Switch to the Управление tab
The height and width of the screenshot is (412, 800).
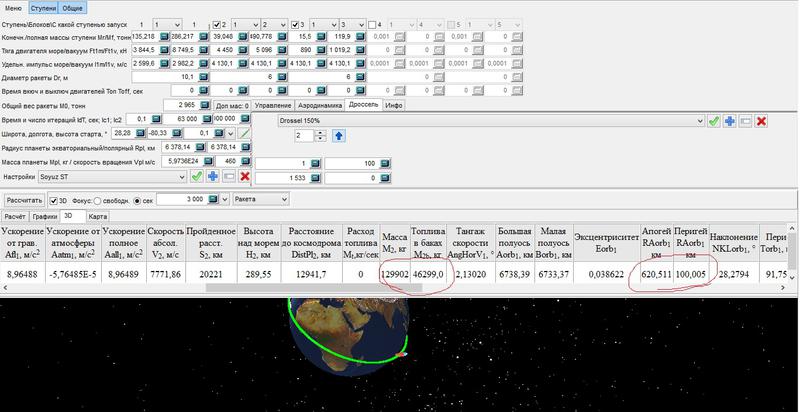click(273, 106)
